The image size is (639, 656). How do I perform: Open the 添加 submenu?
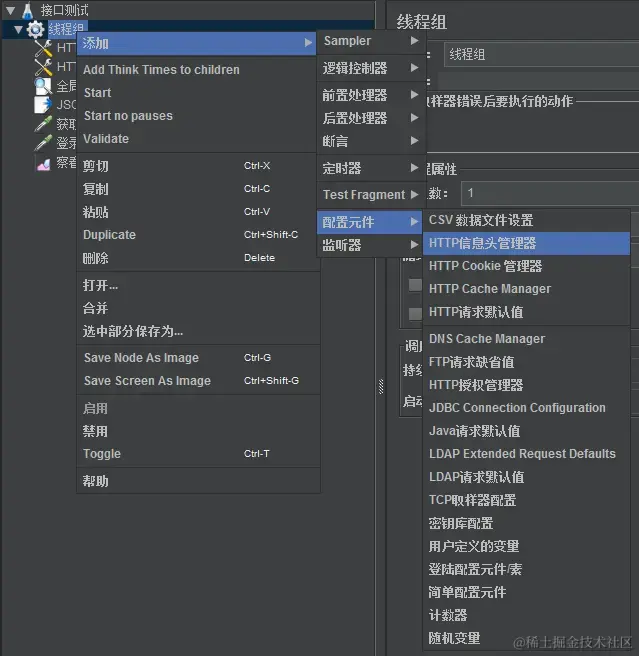pyautogui.click(x=196, y=43)
